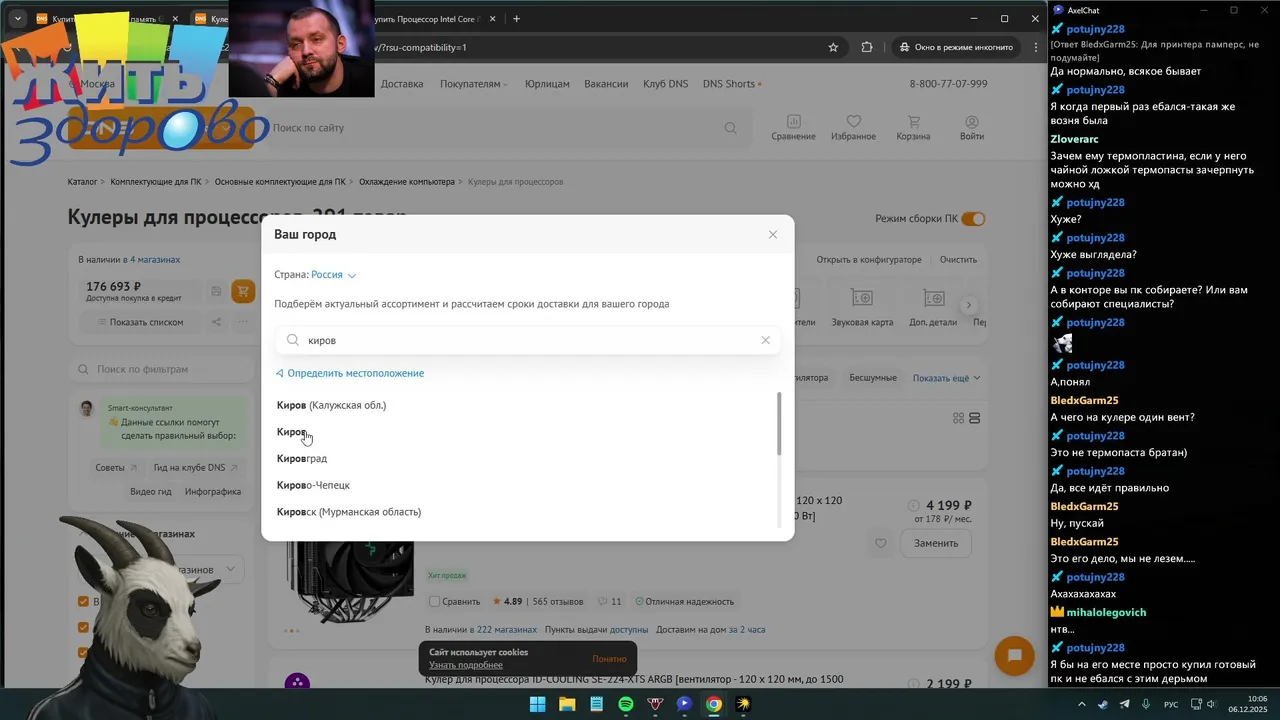Viewport: 1280px width, 720px height.
Task: Switch to list view layout icon
Action: click(975, 418)
